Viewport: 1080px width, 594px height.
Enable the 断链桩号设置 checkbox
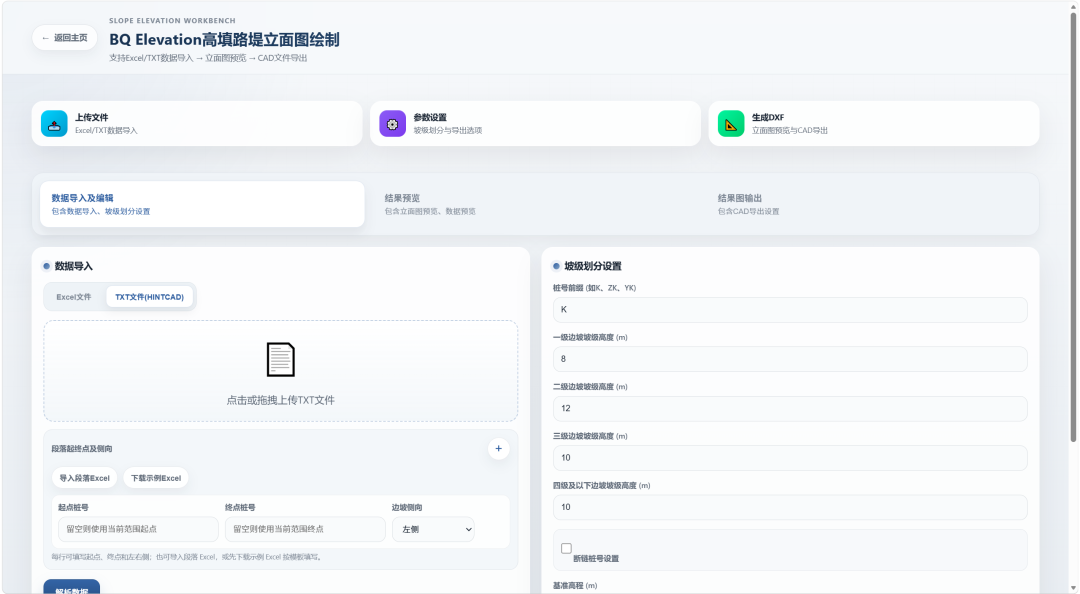tap(566, 549)
